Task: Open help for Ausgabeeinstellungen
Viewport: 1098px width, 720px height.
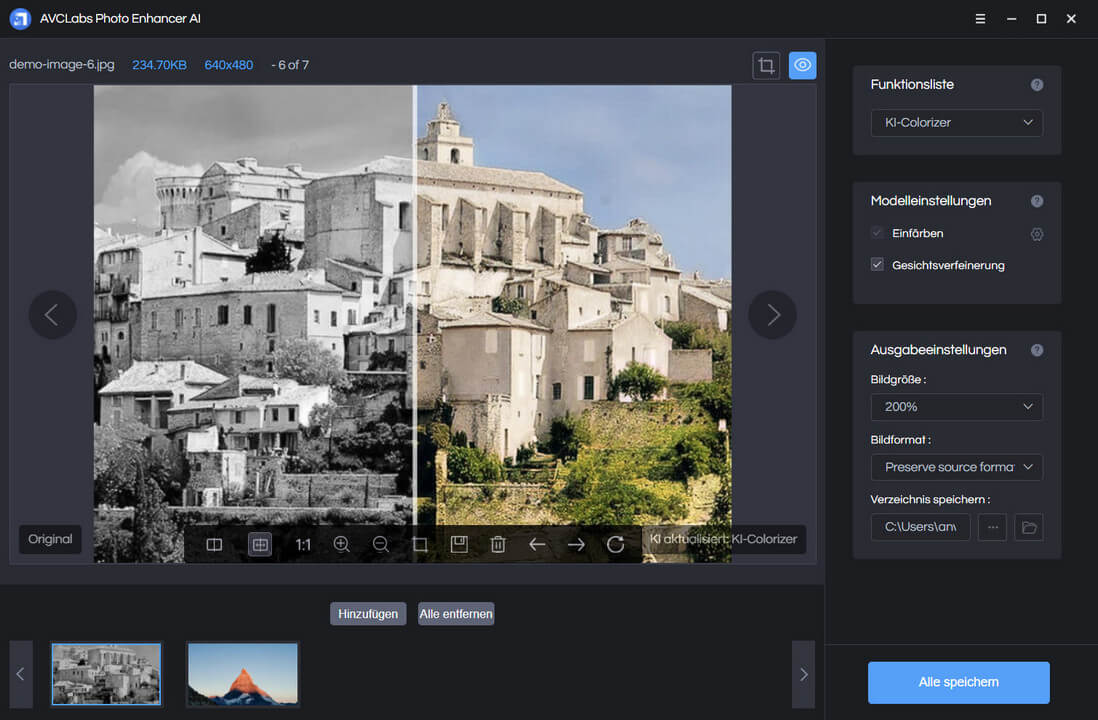Action: (1037, 350)
